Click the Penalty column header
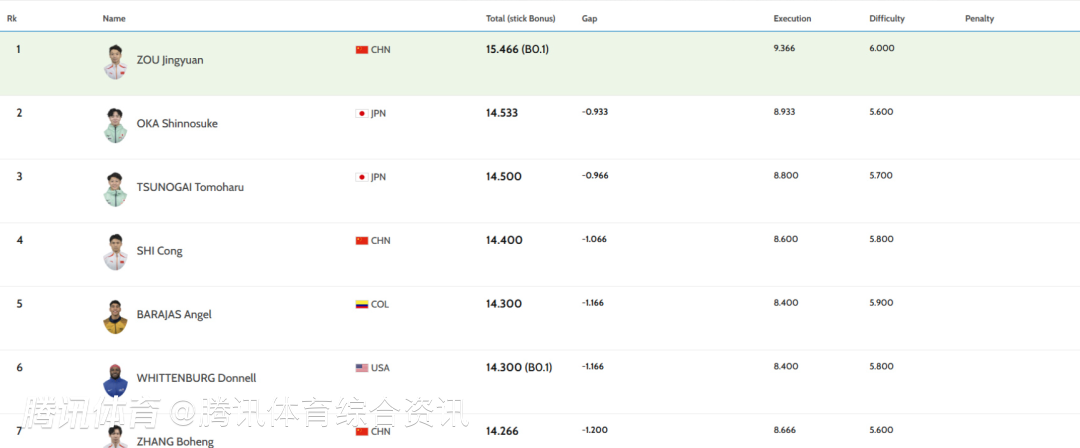The width and height of the screenshot is (1080, 448). click(x=979, y=18)
